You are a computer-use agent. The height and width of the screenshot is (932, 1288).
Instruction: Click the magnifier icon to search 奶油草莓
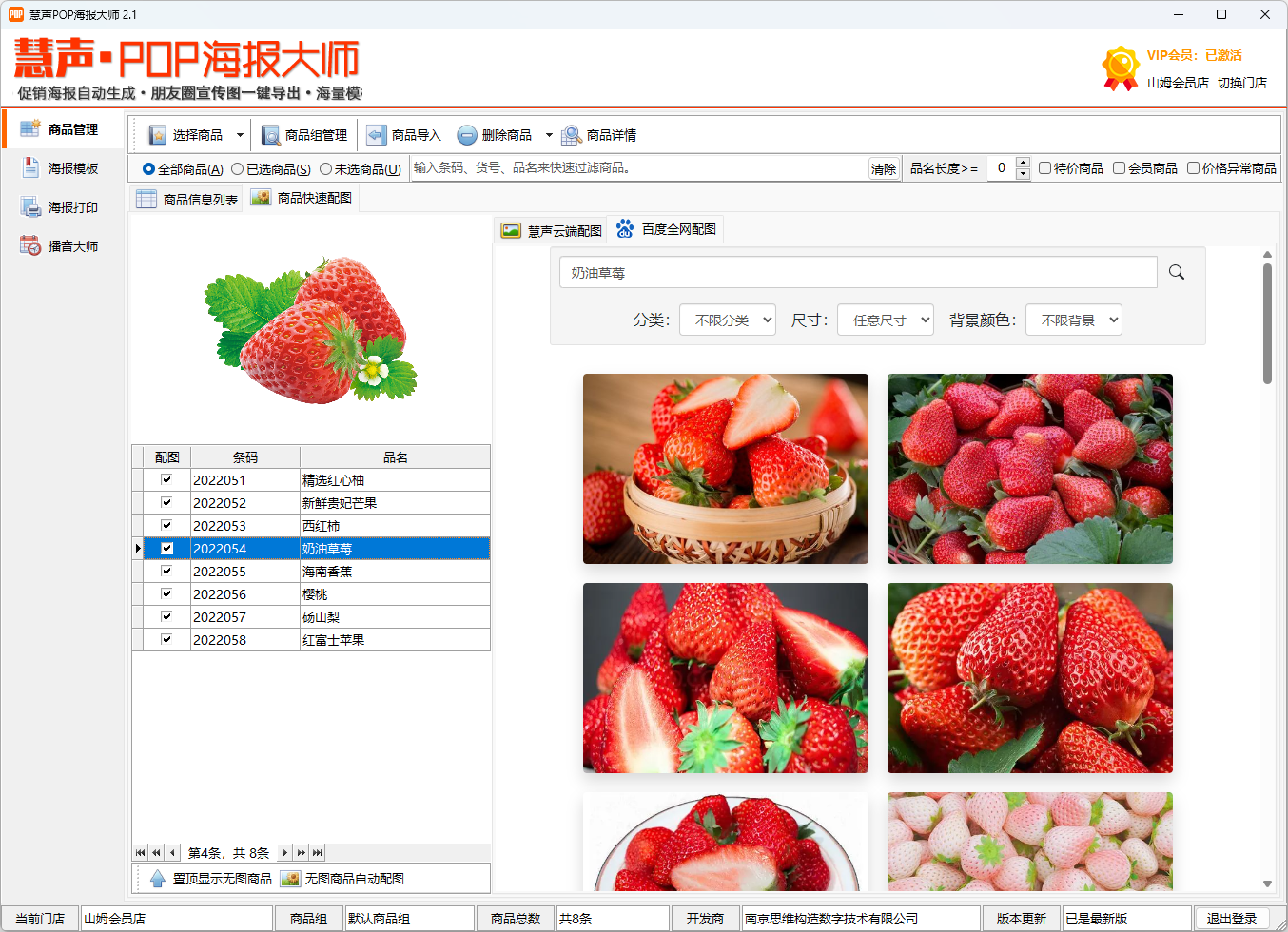pyautogui.click(x=1177, y=271)
